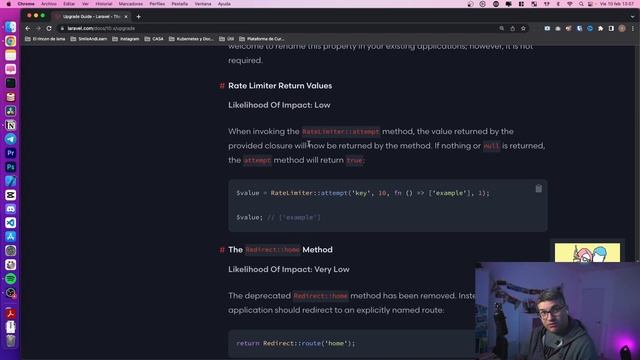Open a new browser tab
640x360 pixels.
point(138,17)
